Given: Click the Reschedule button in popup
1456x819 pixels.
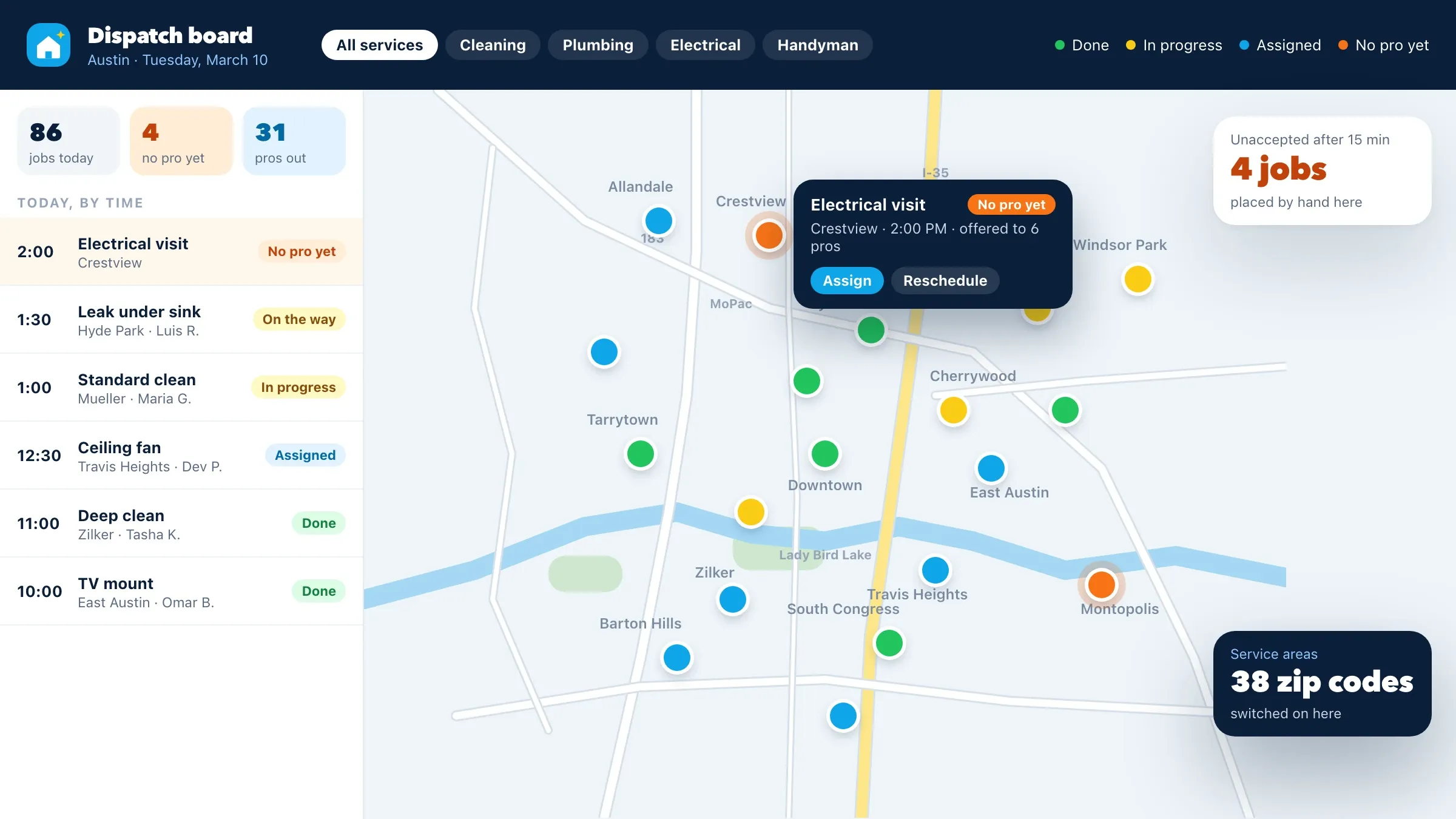Looking at the screenshot, I should point(945,280).
